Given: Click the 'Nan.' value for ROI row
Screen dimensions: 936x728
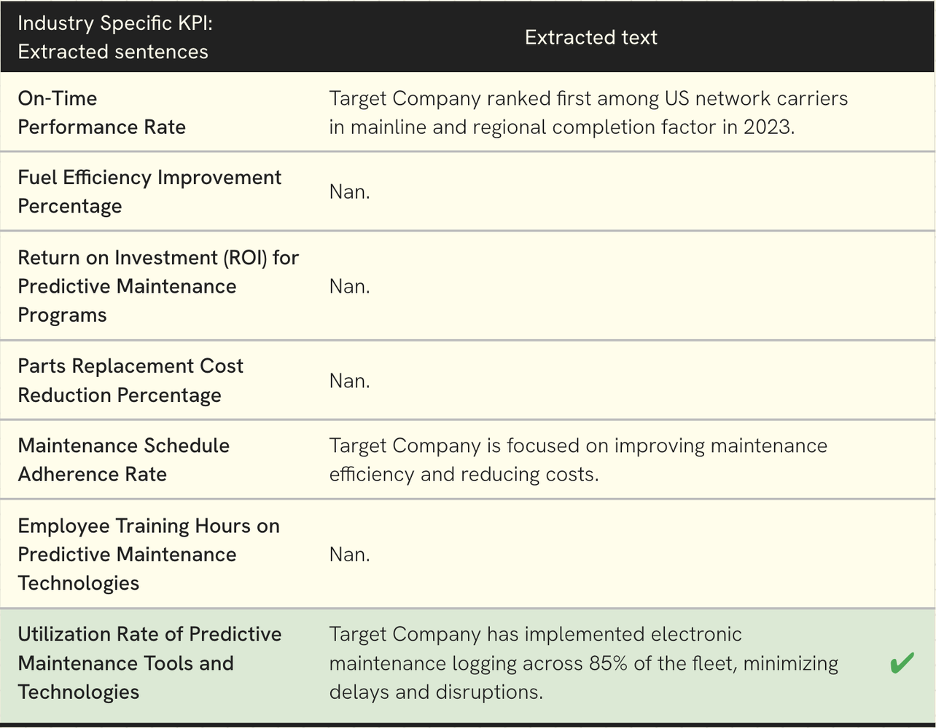Looking at the screenshot, I should (349, 286).
